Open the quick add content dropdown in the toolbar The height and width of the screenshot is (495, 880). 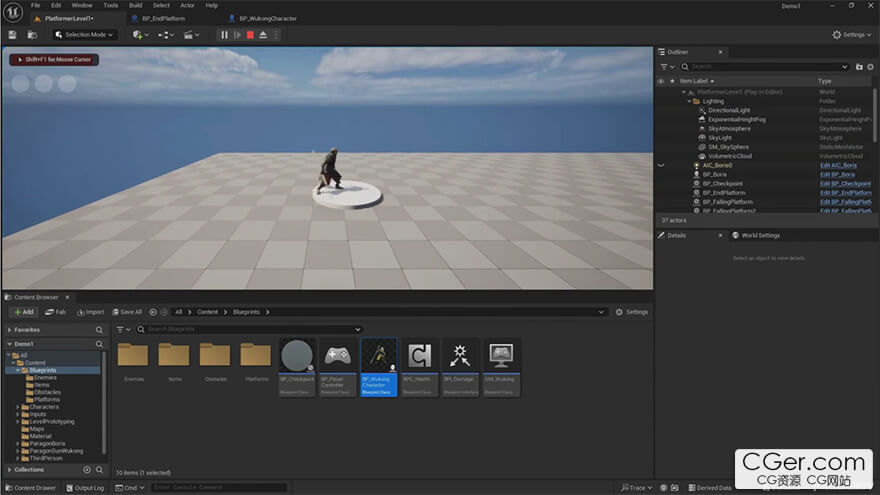pyautogui.click(x=140, y=35)
